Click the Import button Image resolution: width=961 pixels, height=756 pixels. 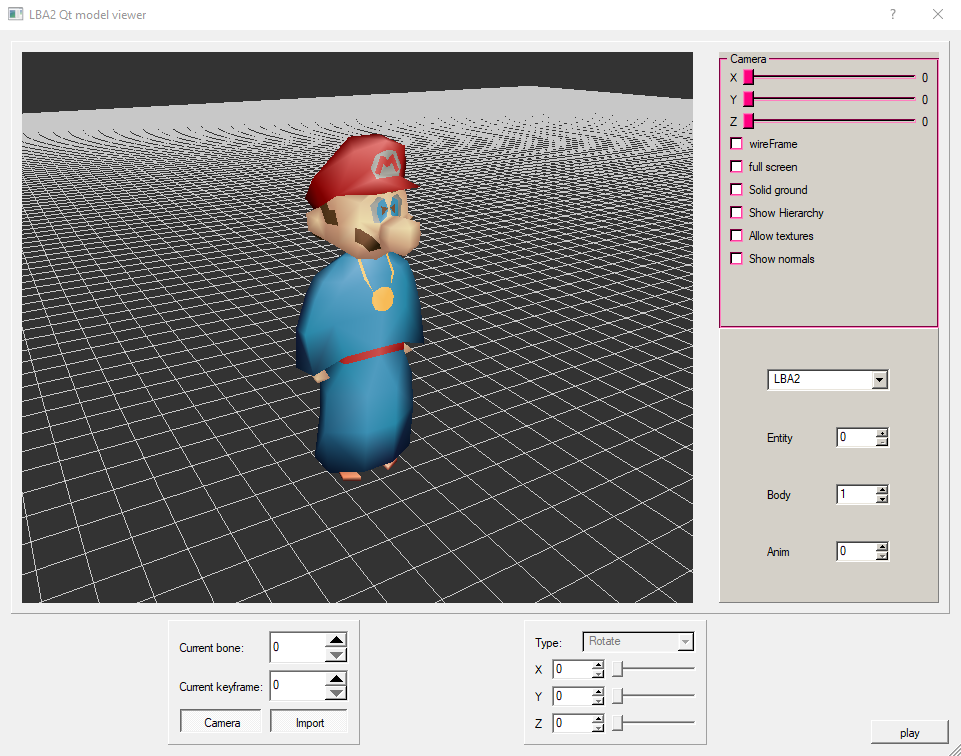(x=310, y=722)
